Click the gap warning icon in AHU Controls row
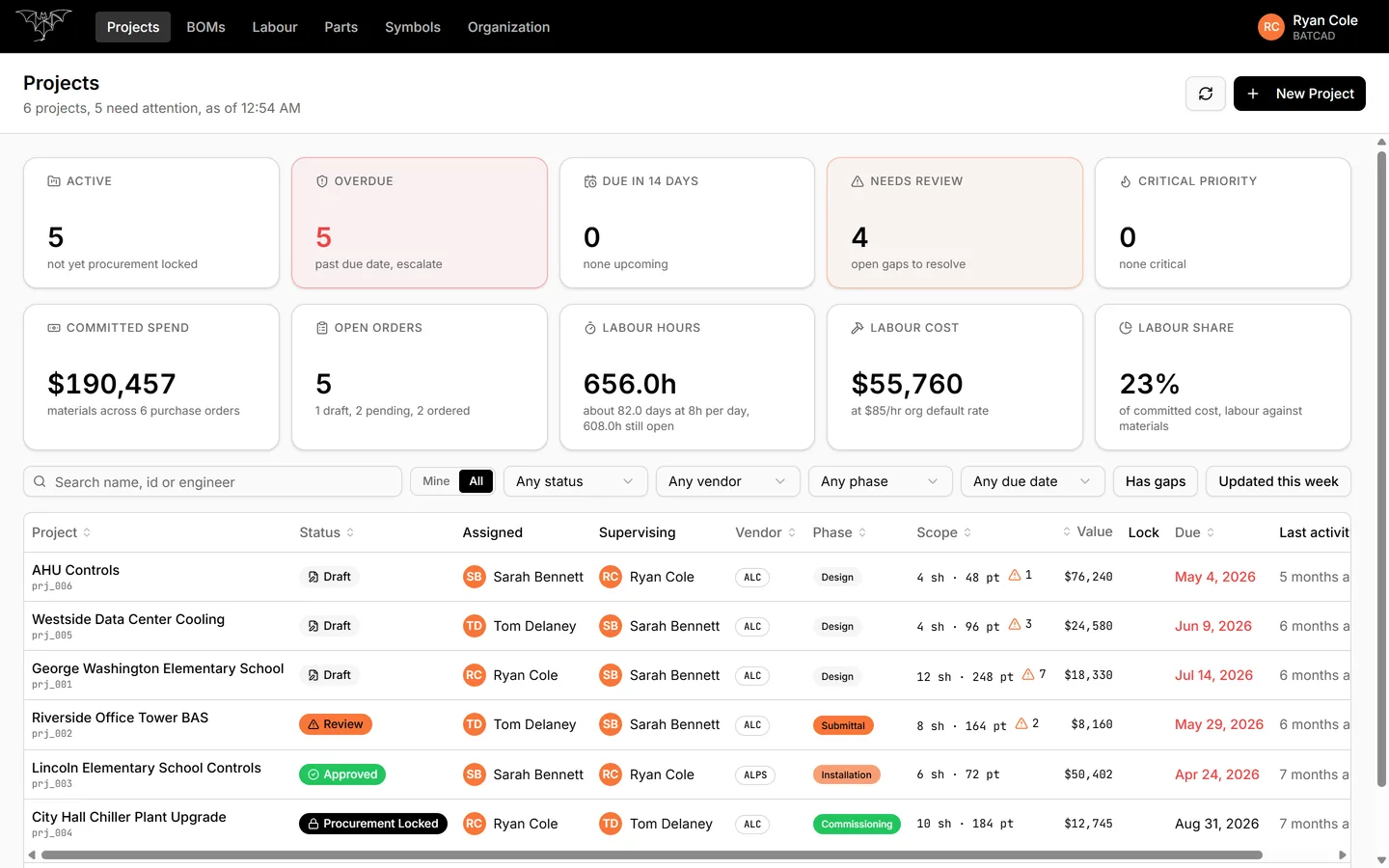 pyautogui.click(x=1015, y=575)
